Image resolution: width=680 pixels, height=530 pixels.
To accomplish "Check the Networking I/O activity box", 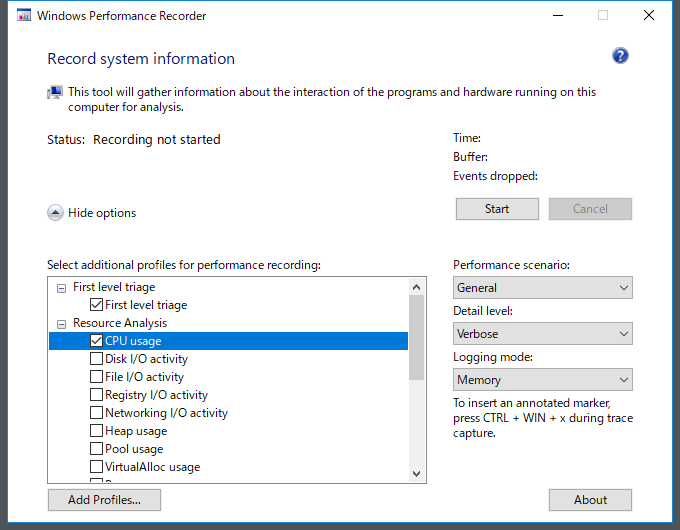I will point(96,412).
